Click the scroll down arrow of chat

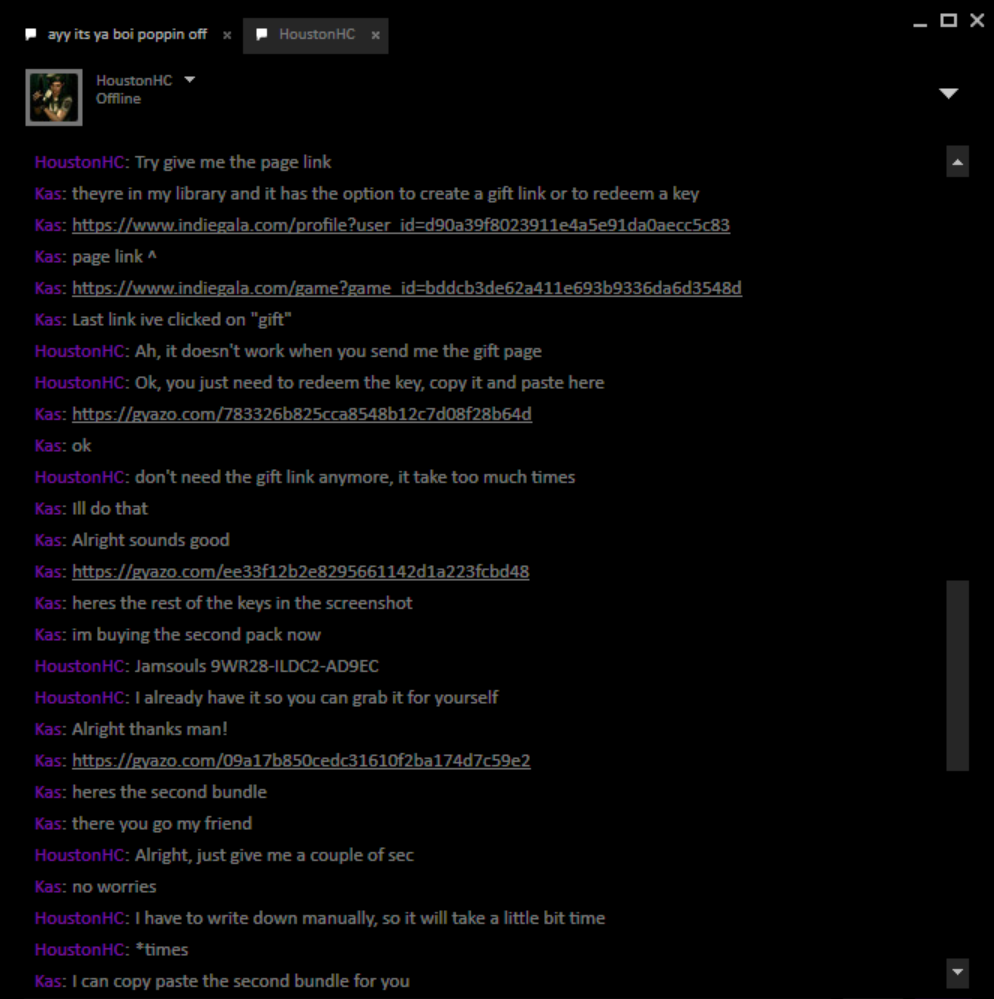pyautogui.click(x=957, y=972)
